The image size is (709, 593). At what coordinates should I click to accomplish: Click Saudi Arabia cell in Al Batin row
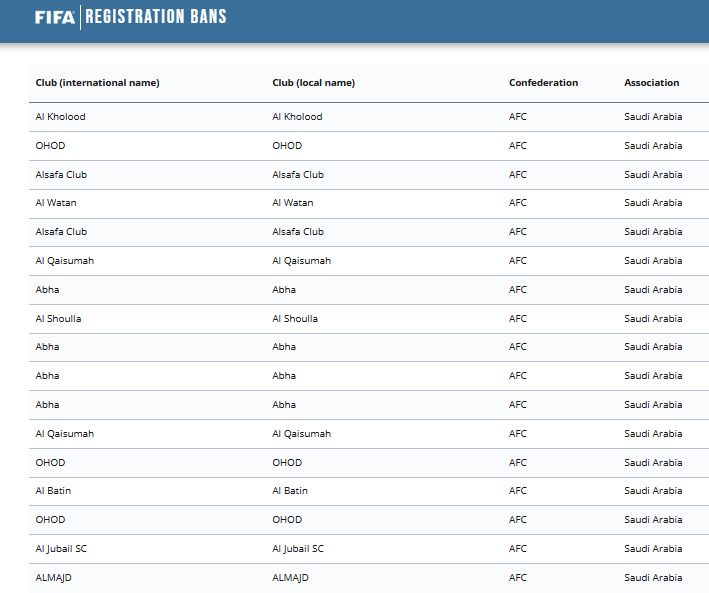tap(653, 491)
